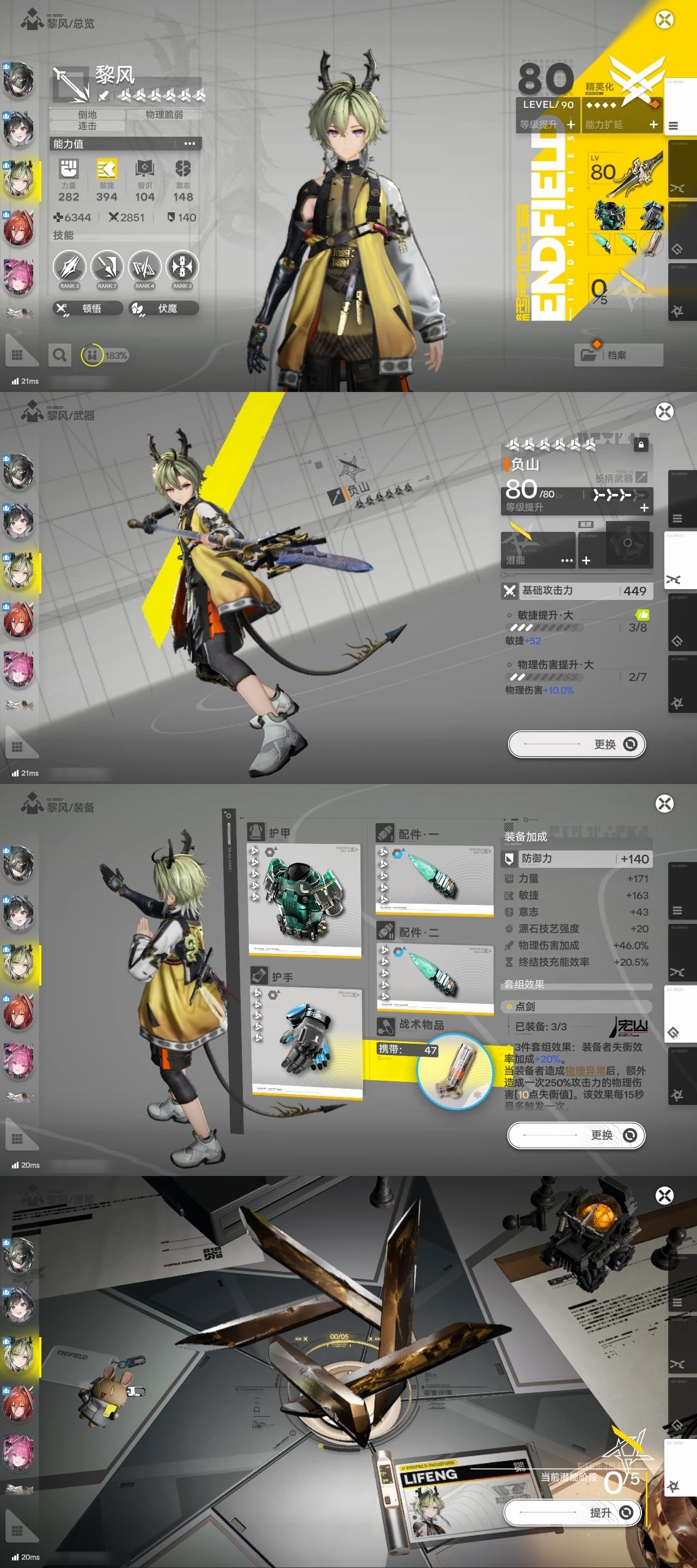The image size is (697, 1568).
Task: Click the 力量 strength fist icon
Action: 68,169
